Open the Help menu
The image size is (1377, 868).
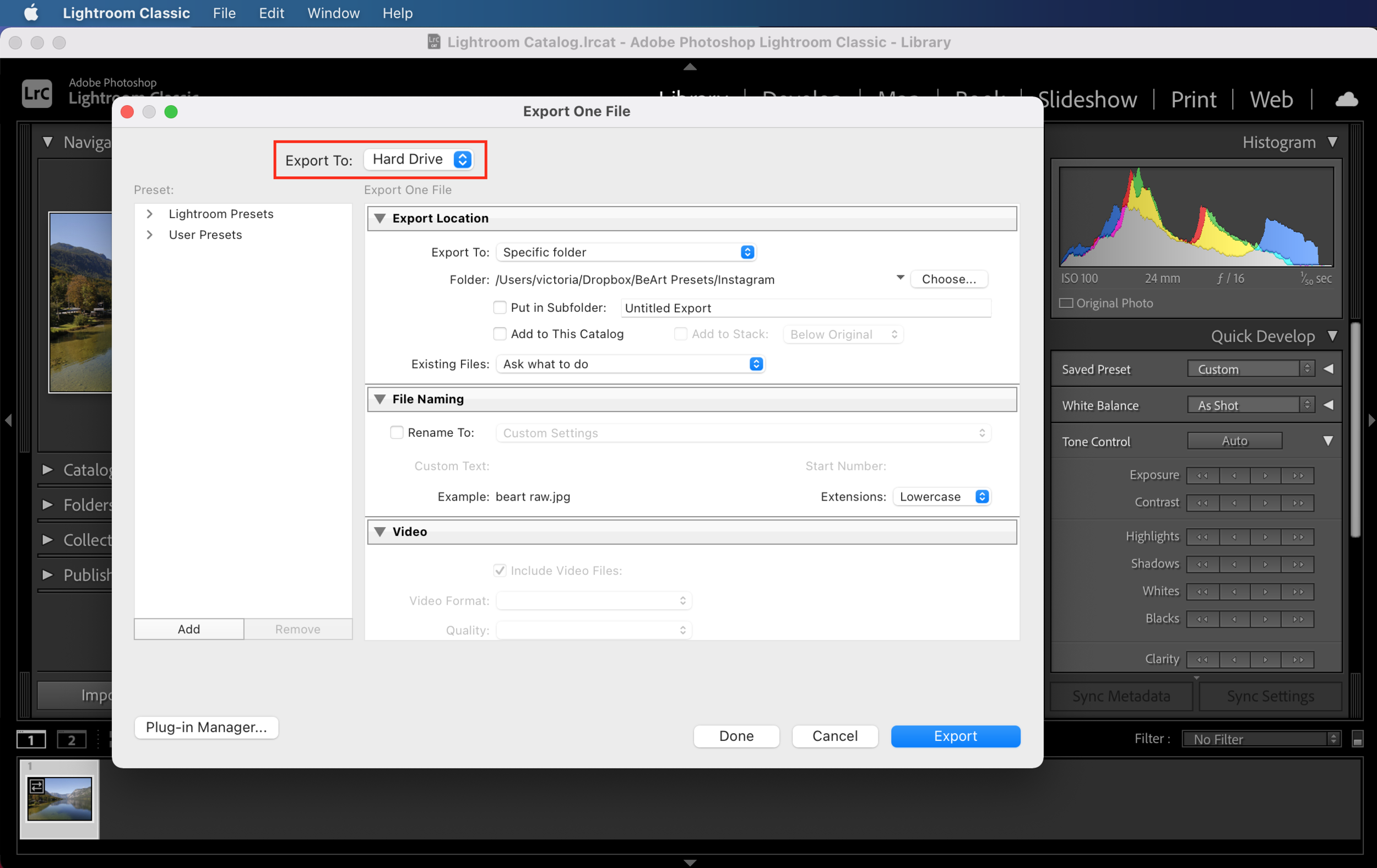coord(398,13)
